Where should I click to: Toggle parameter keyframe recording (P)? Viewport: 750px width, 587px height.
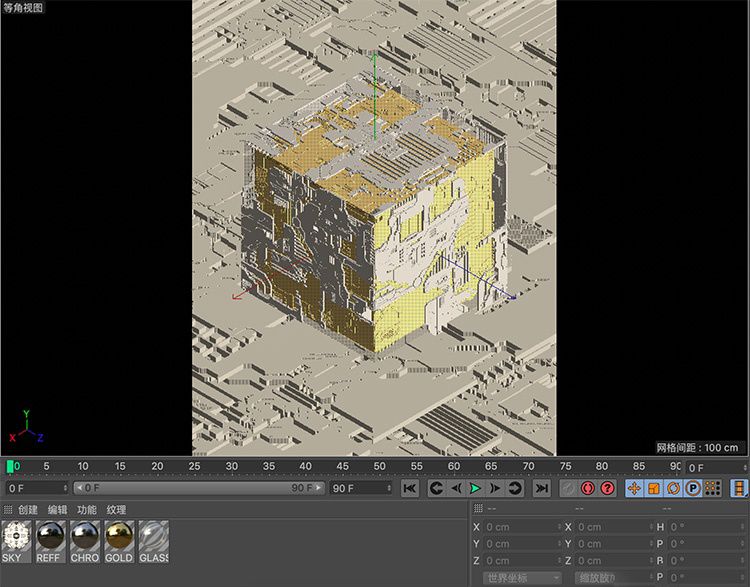(692, 488)
